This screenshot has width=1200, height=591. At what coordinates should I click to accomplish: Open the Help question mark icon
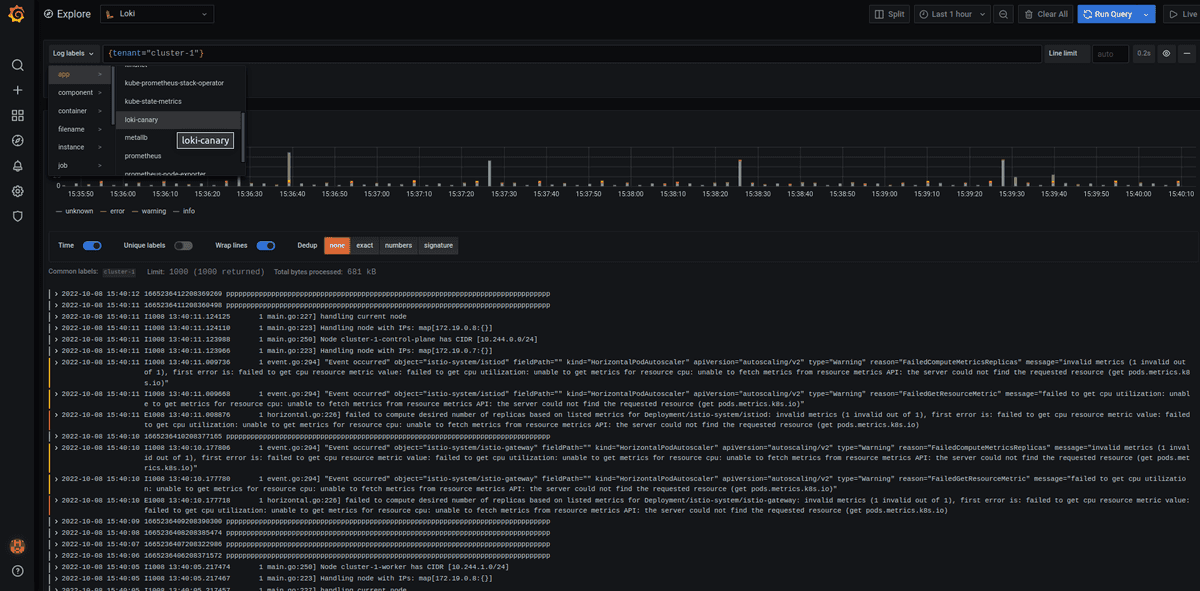[x=17, y=571]
